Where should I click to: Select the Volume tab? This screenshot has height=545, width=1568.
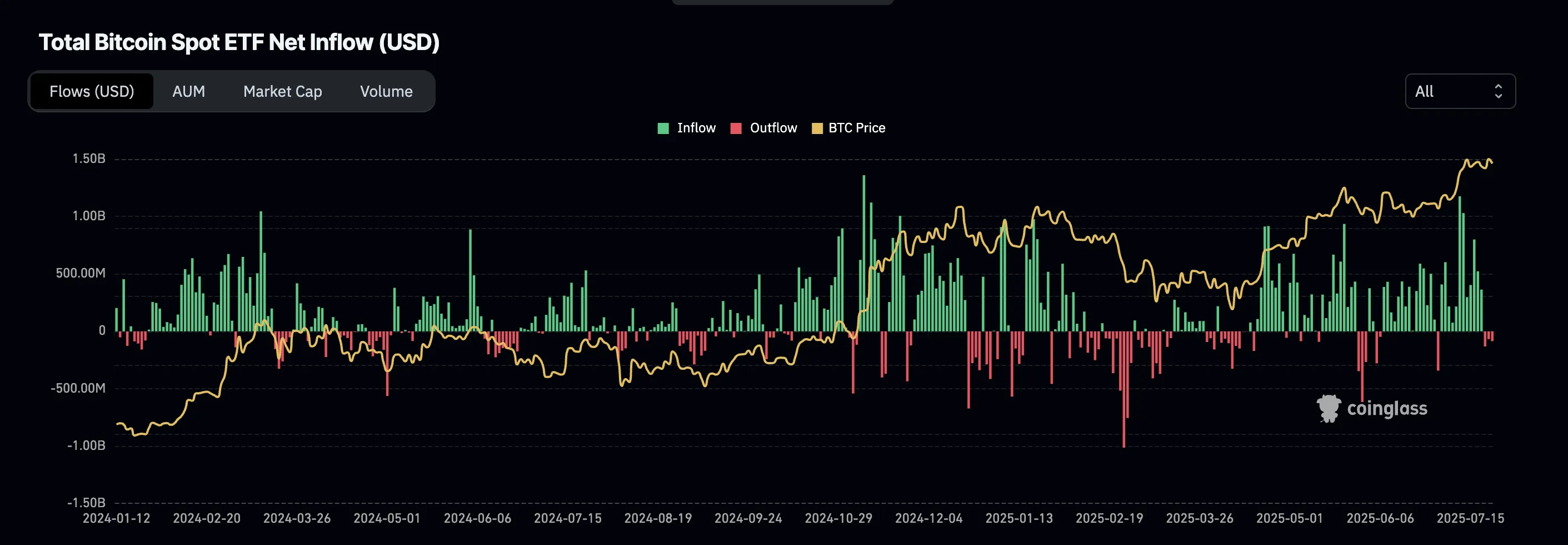point(386,91)
